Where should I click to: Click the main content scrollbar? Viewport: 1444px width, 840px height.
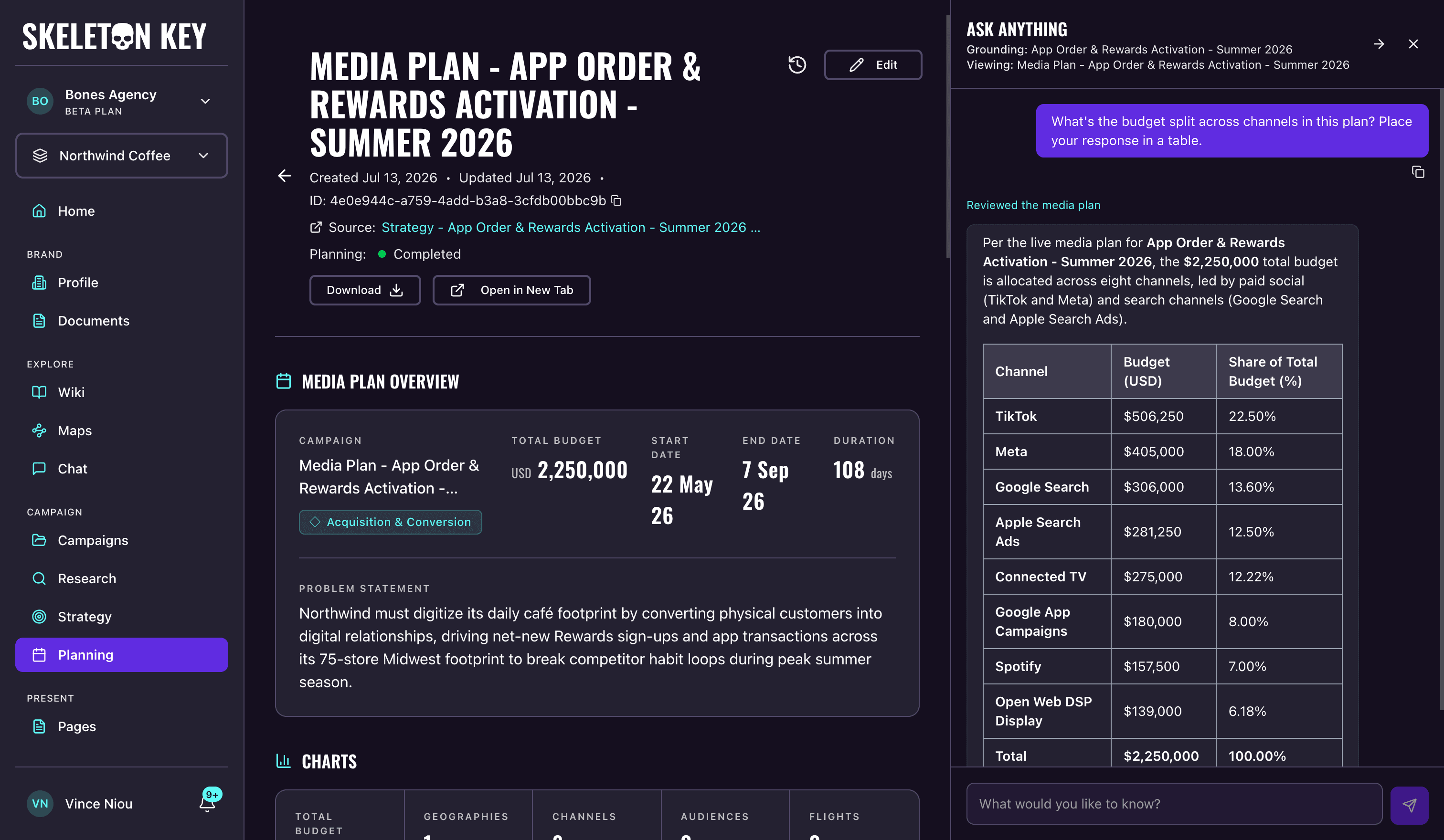click(948, 137)
